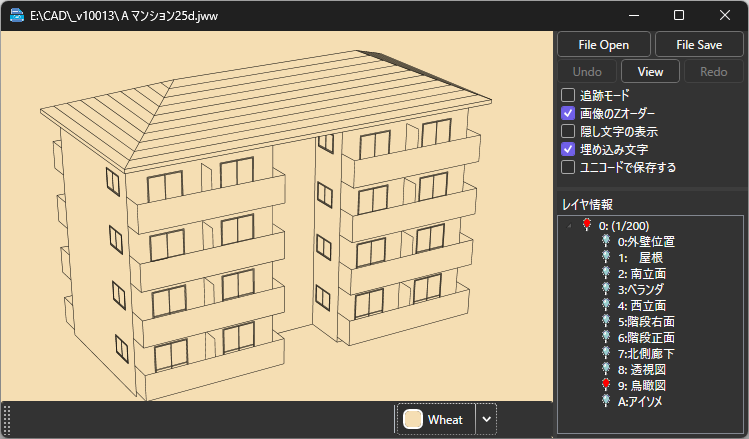
Task: Click the pin icon beside 7:北側廊下
Action: (x=606, y=353)
